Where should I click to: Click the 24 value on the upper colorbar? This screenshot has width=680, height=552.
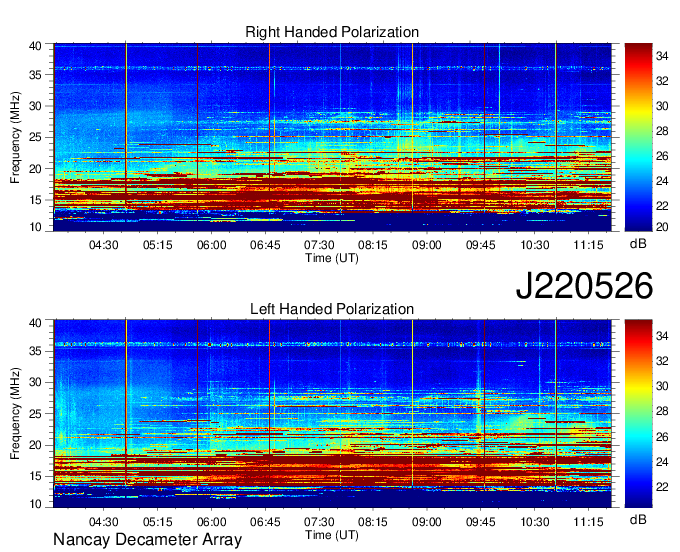pos(662,181)
